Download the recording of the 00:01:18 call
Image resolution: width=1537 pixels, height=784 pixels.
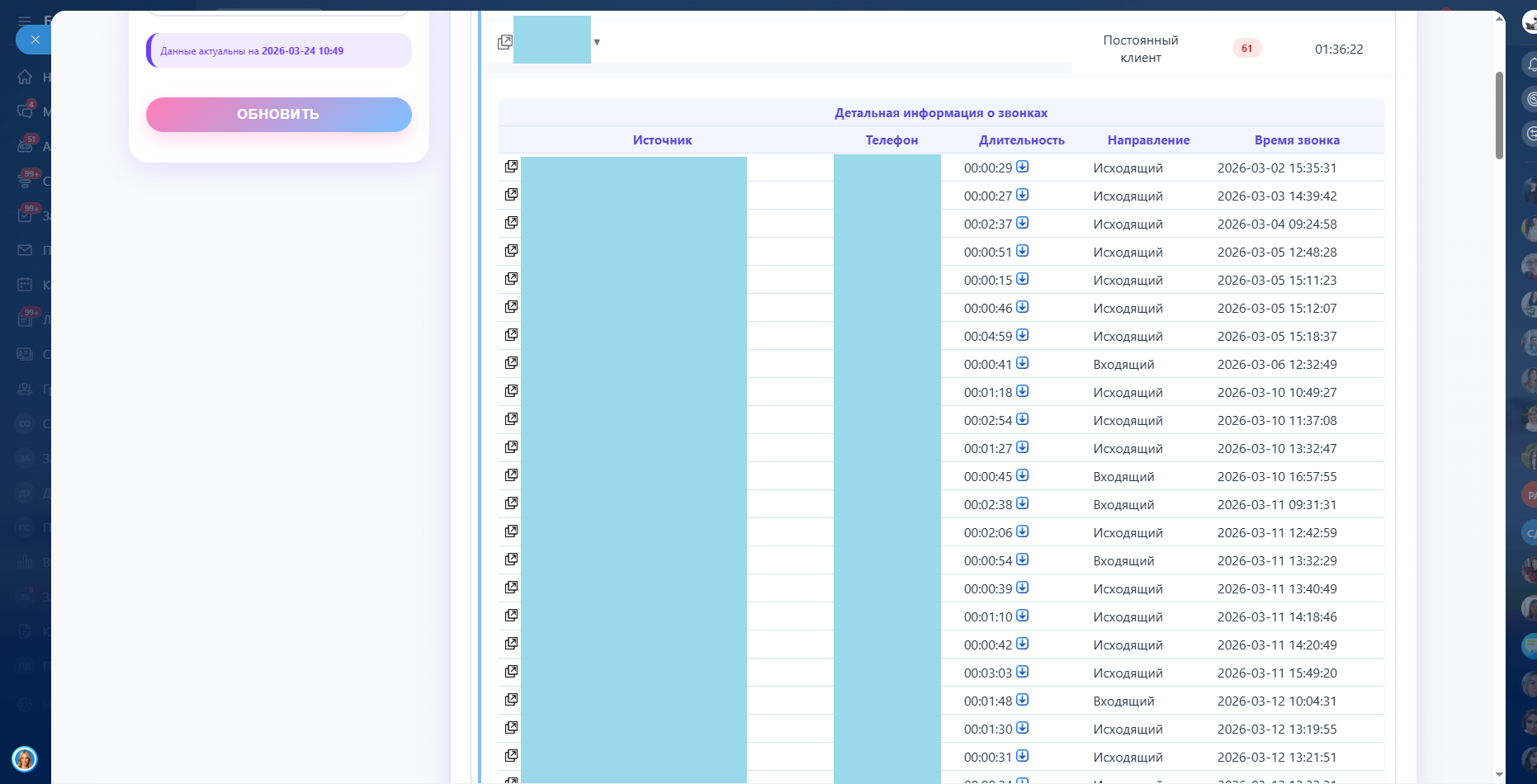(1023, 391)
